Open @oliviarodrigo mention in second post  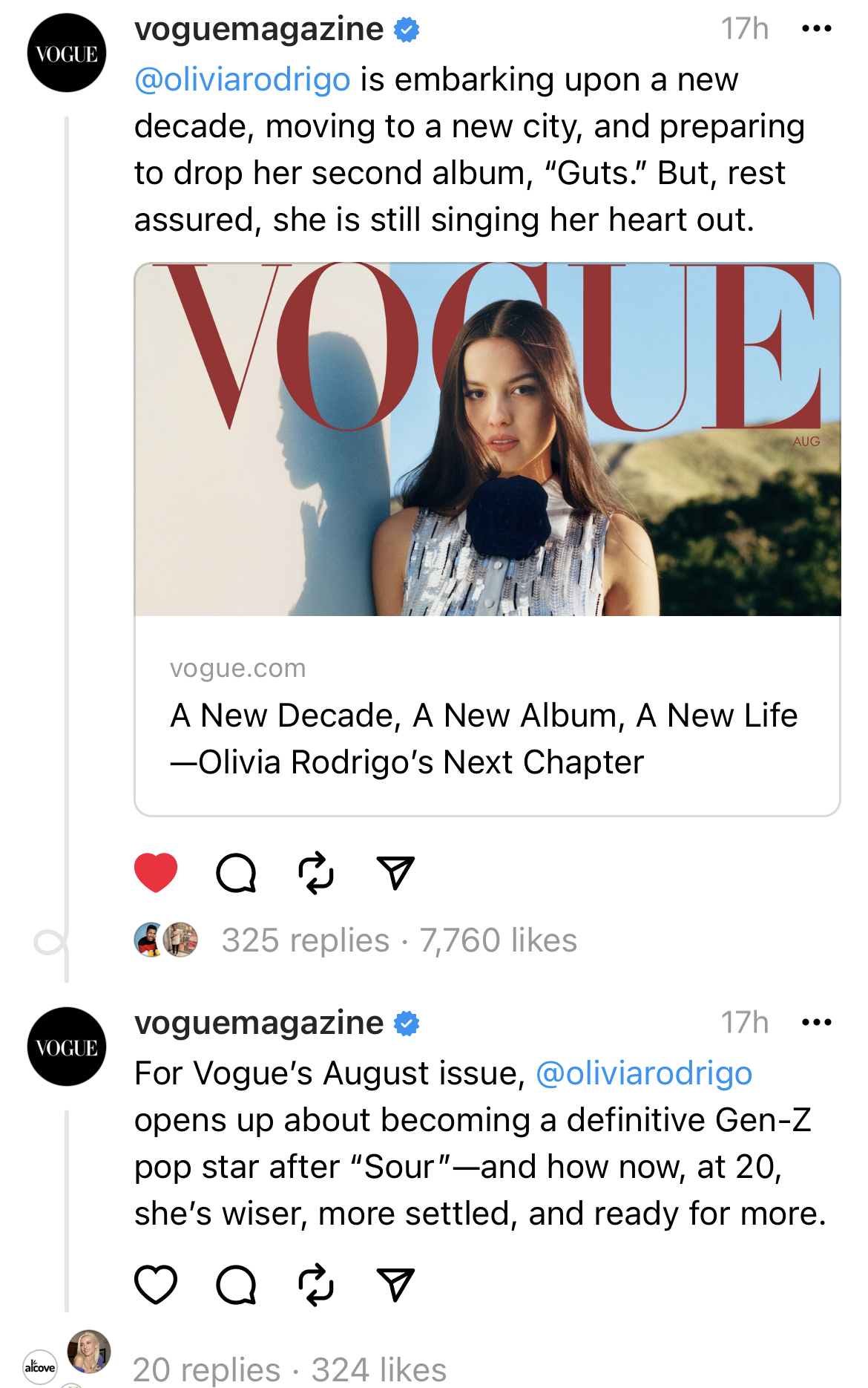pos(644,1073)
